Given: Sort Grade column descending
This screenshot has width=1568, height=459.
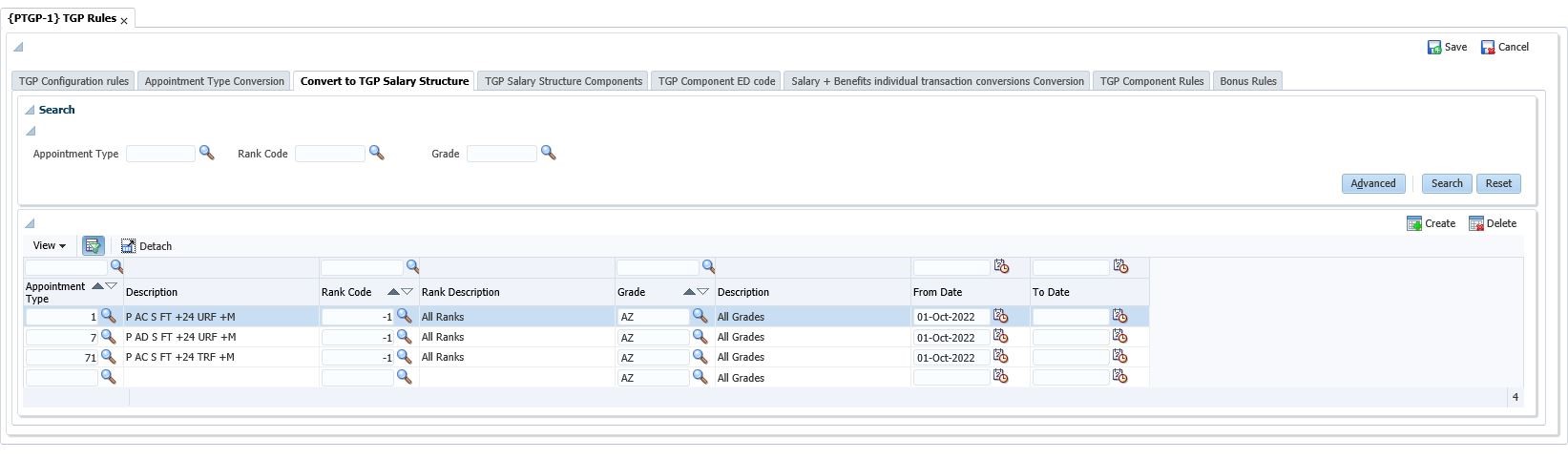Looking at the screenshot, I should click(702, 292).
